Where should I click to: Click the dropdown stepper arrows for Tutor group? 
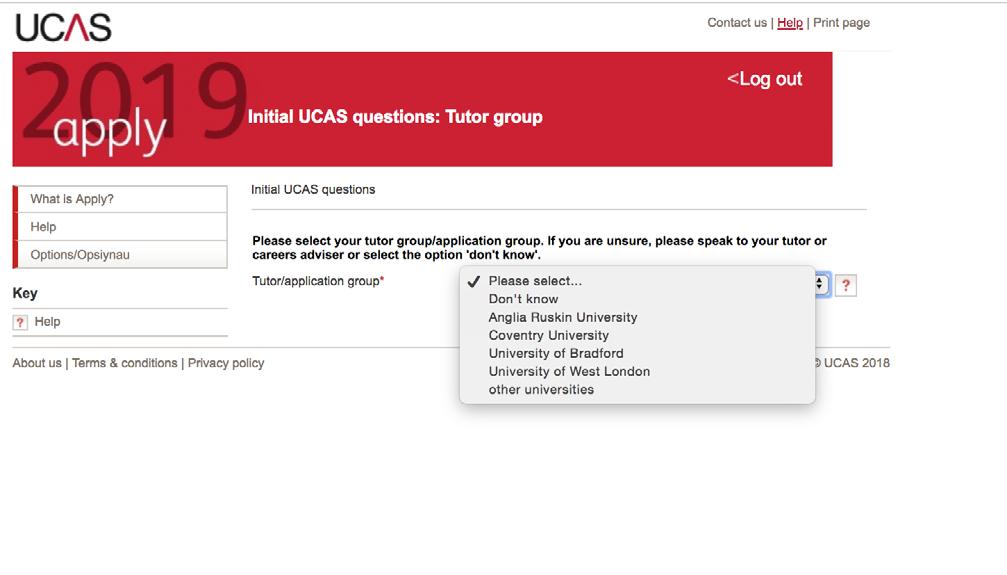coord(821,284)
